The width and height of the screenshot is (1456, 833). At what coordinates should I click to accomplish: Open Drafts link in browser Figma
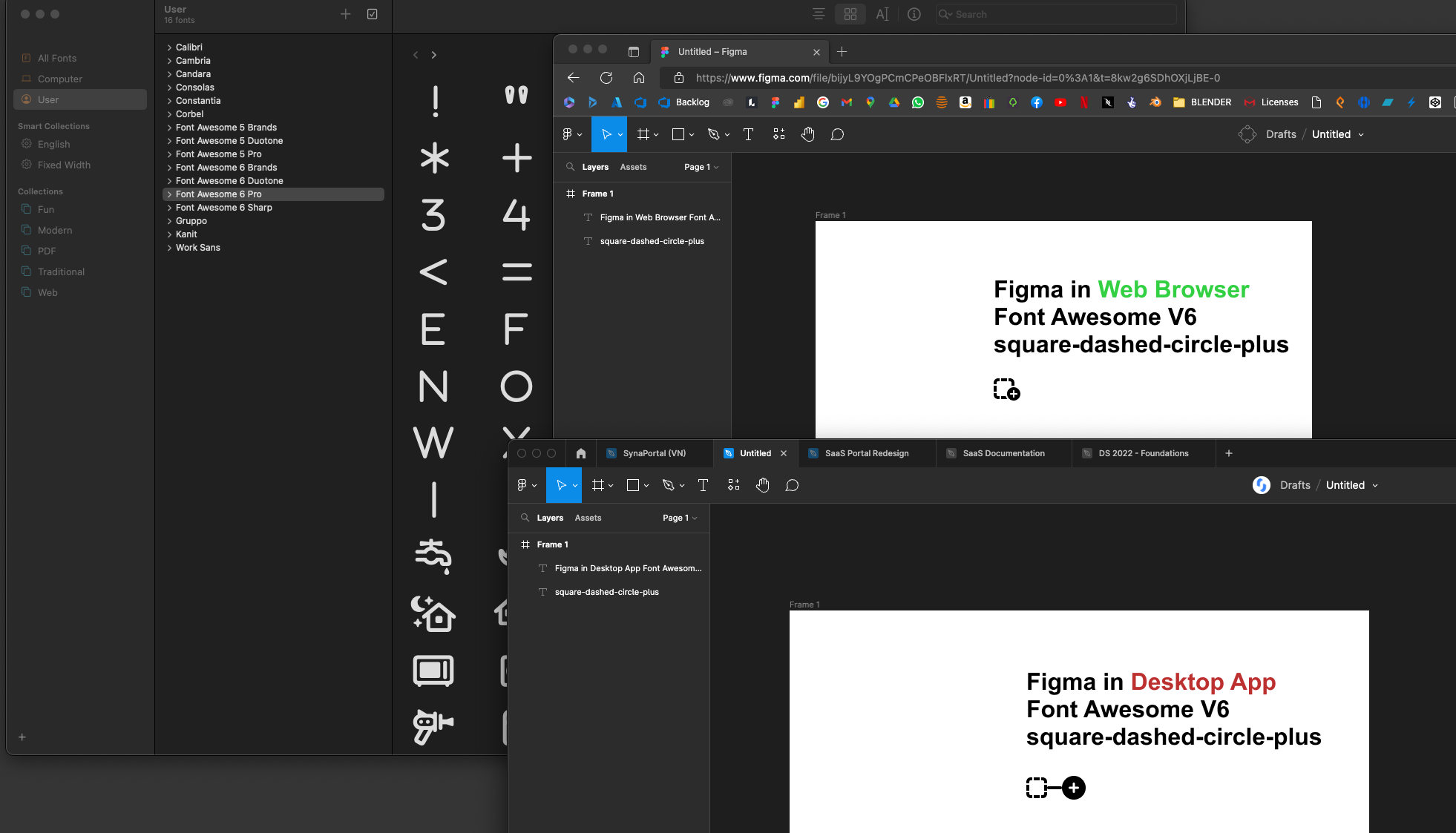coord(1281,134)
